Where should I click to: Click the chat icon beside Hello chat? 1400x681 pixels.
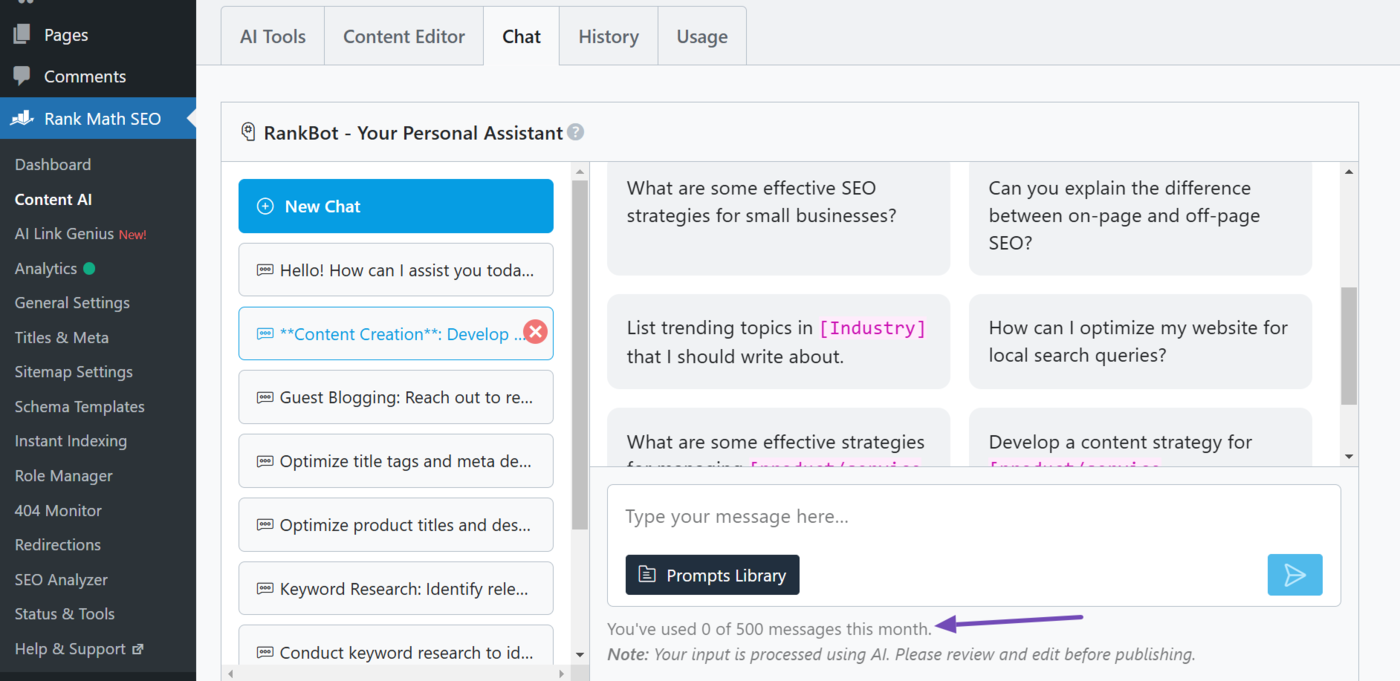click(265, 270)
